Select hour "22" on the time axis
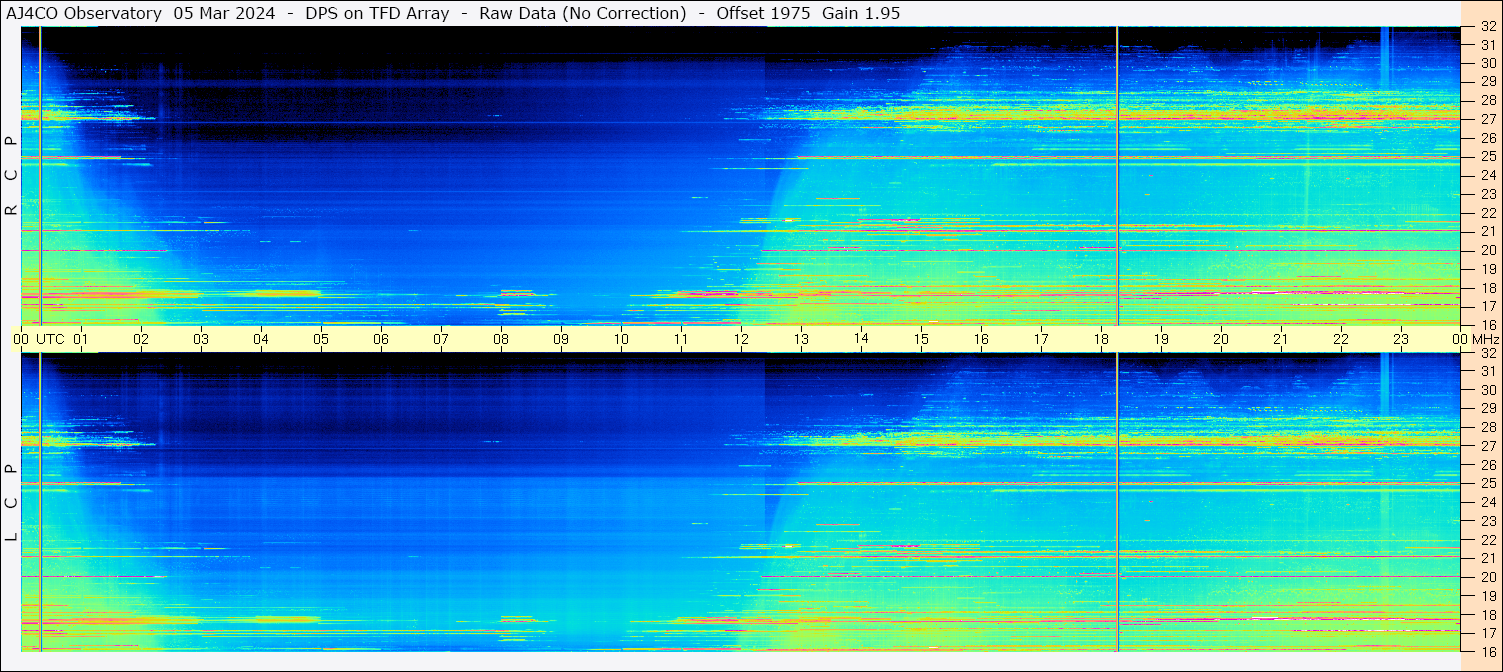Viewport: 1503px width, 672px height. (1341, 339)
